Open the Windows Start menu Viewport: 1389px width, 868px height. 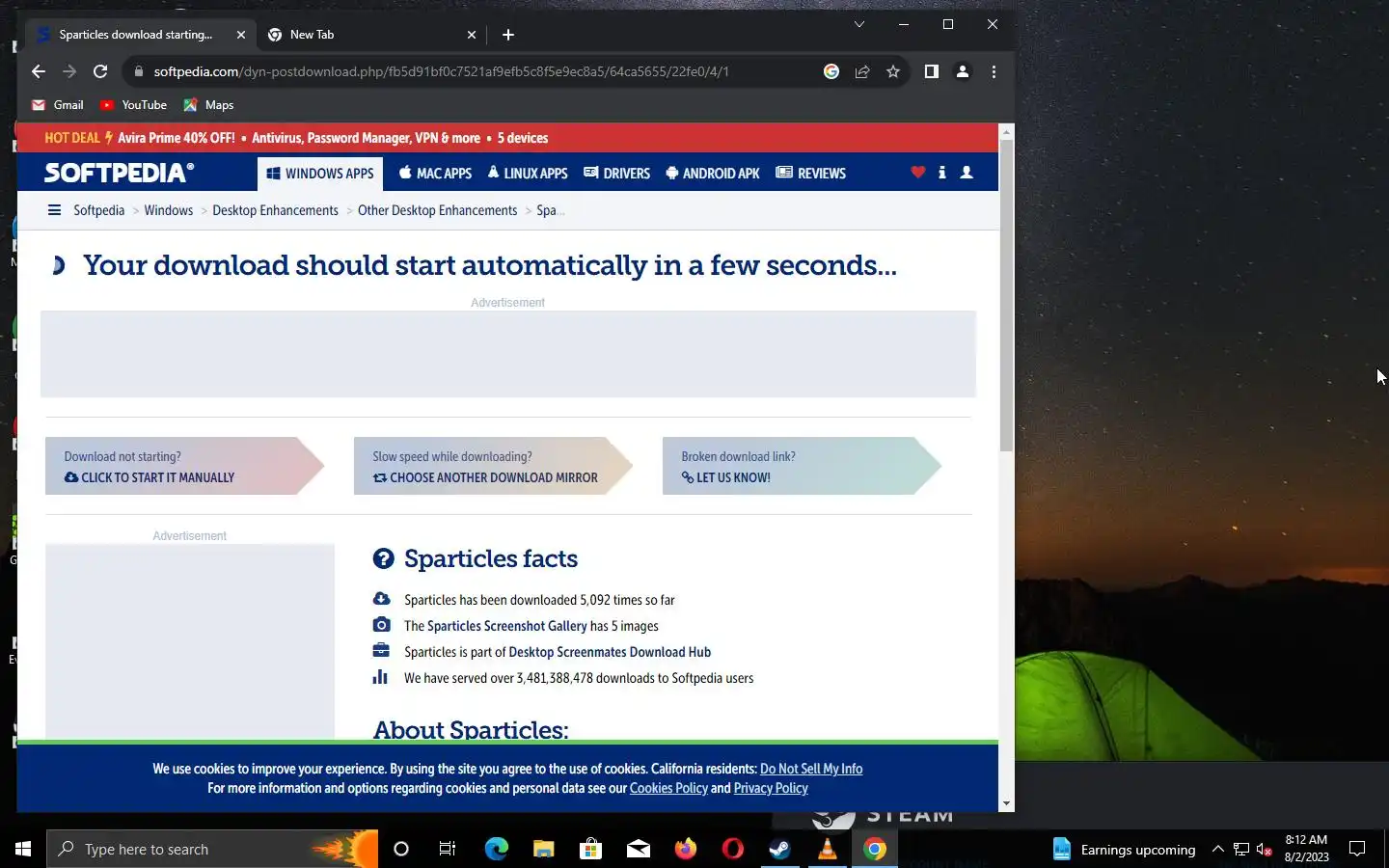pyautogui.click(x=23, y=849)
